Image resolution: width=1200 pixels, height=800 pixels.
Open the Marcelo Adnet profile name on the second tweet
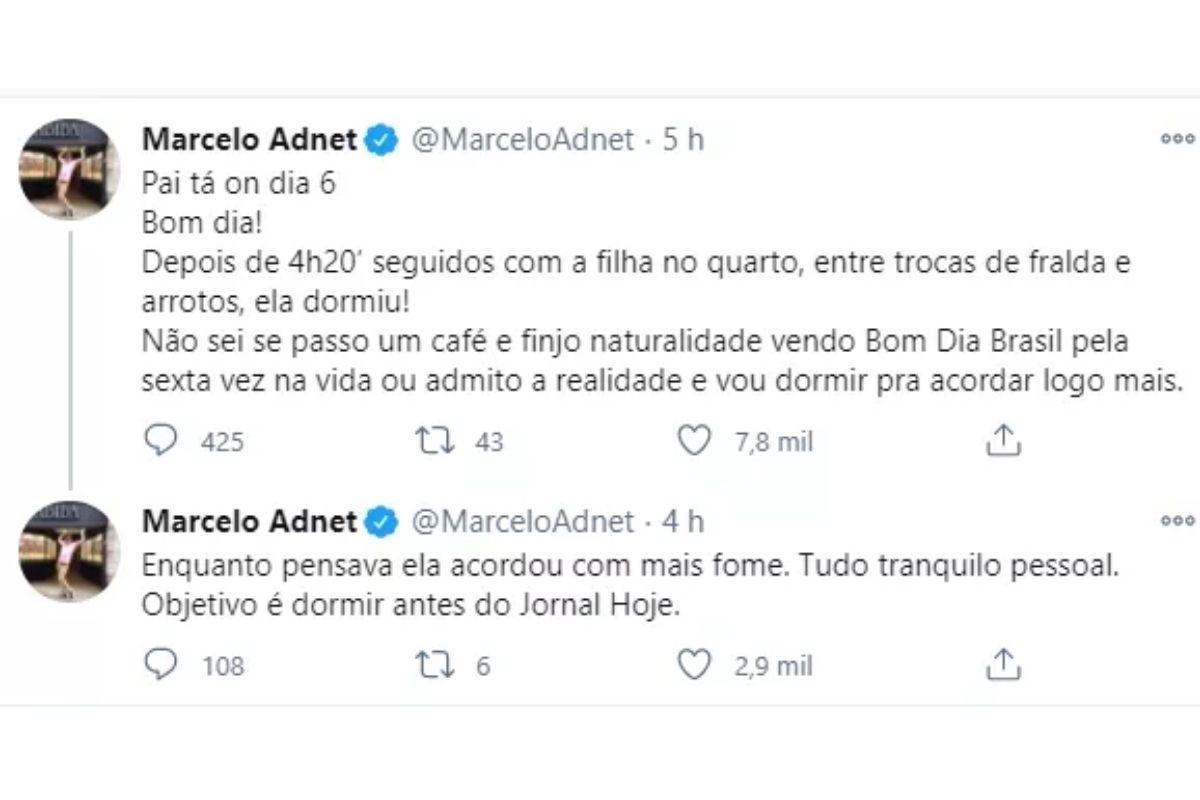pos(250,521)
